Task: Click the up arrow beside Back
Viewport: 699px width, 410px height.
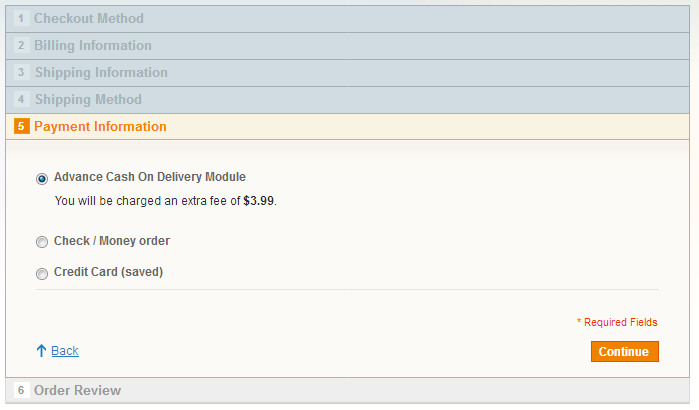Action: tap(41, 351)
